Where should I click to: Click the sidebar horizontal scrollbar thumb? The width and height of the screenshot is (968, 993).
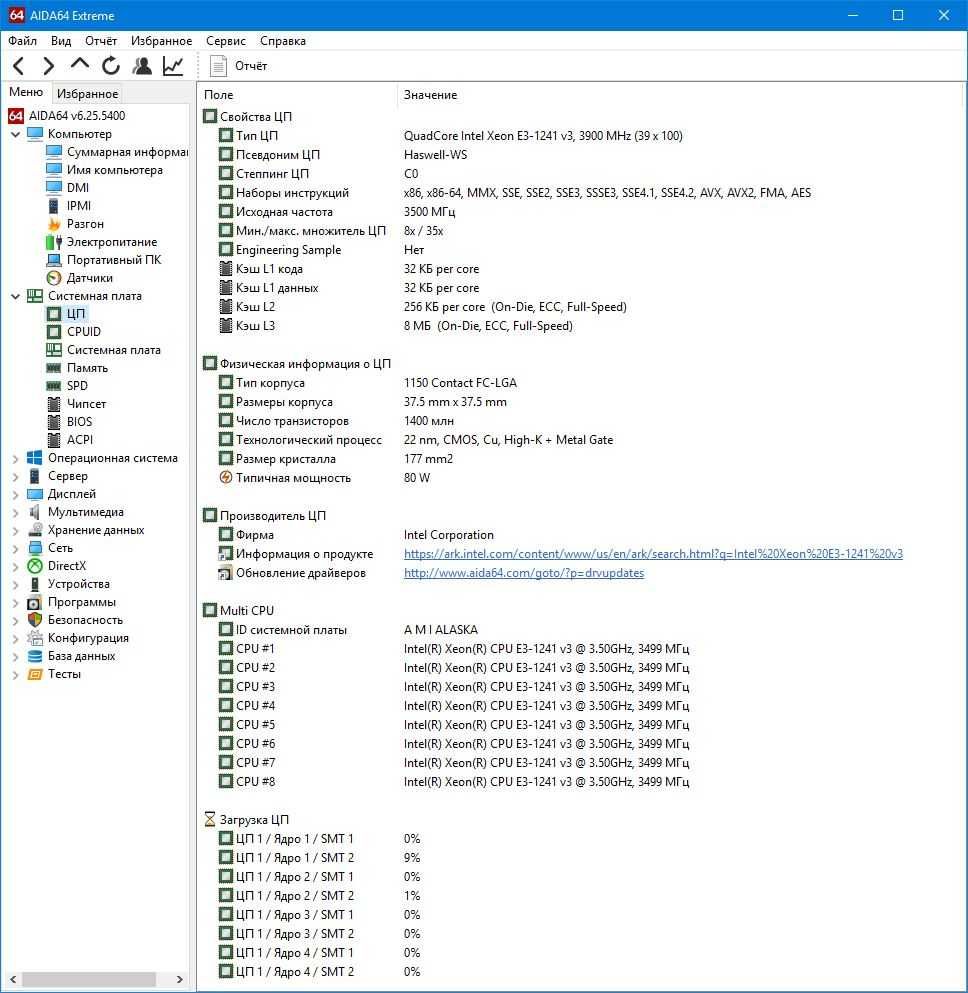[x=89, y=979]
